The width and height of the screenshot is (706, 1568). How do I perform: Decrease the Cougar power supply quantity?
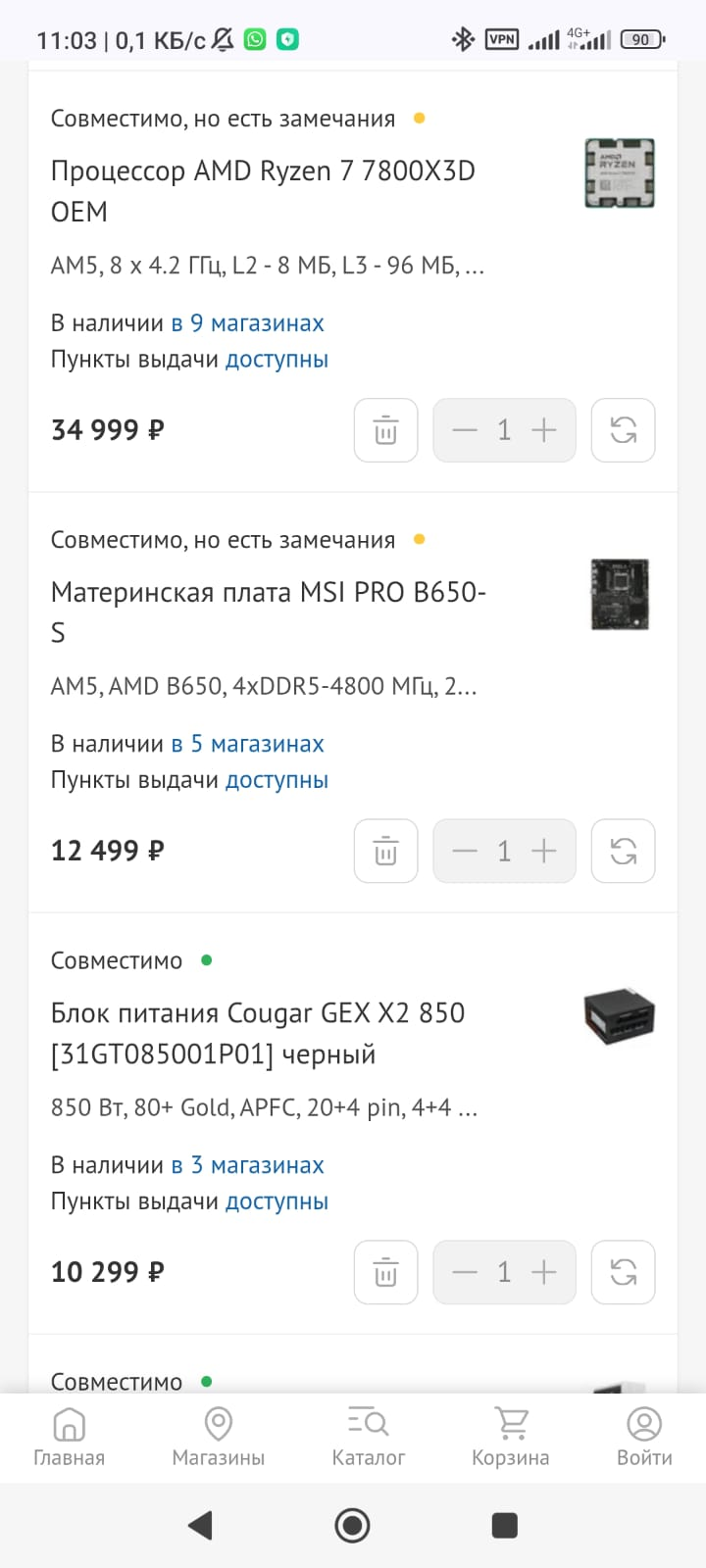(x=465, y=1272)
